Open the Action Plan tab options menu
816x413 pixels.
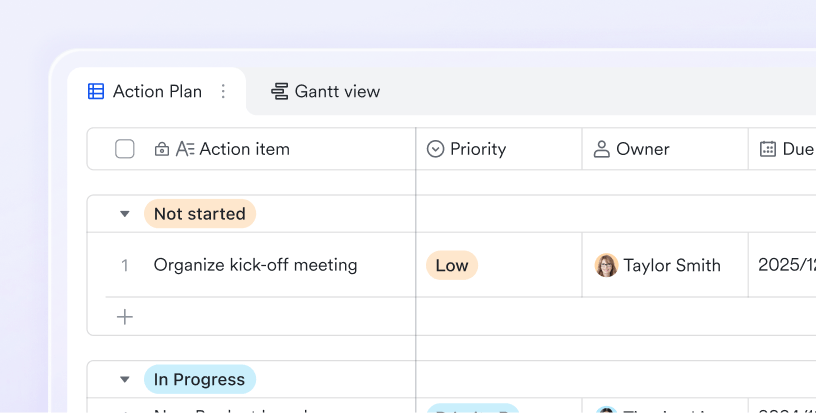223,91
